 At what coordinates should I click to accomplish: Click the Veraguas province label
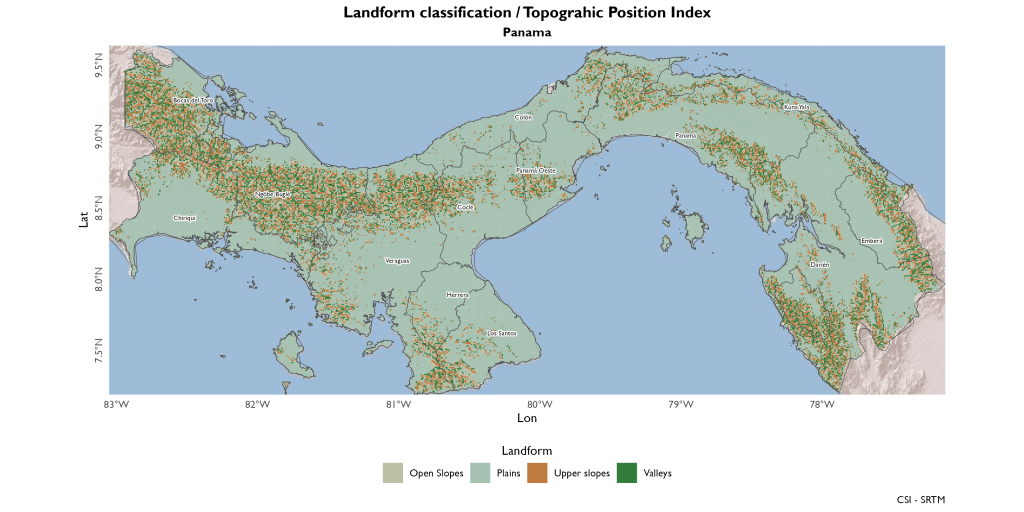(397, 260)
